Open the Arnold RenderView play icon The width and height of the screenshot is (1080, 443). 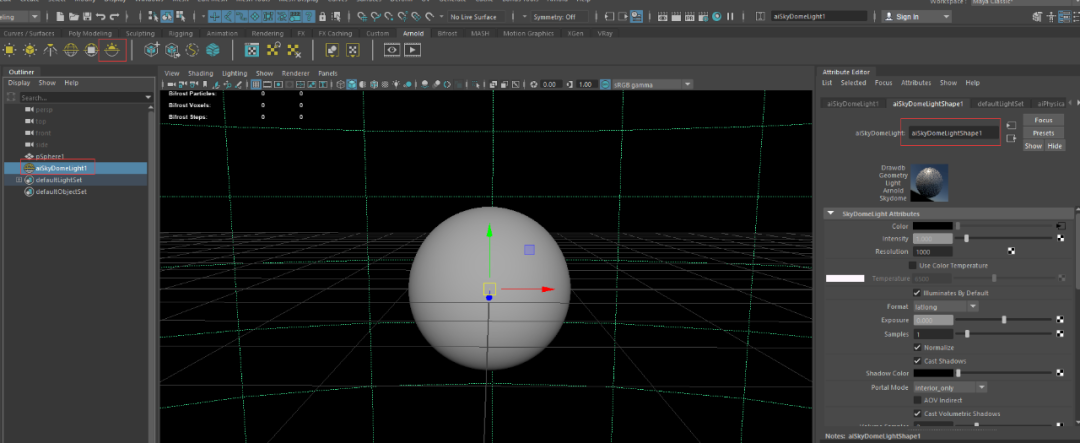(412, 50)
